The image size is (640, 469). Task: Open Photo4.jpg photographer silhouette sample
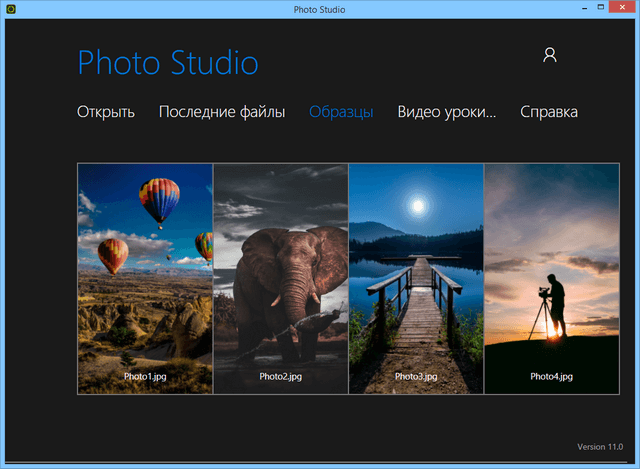[552, 279]
